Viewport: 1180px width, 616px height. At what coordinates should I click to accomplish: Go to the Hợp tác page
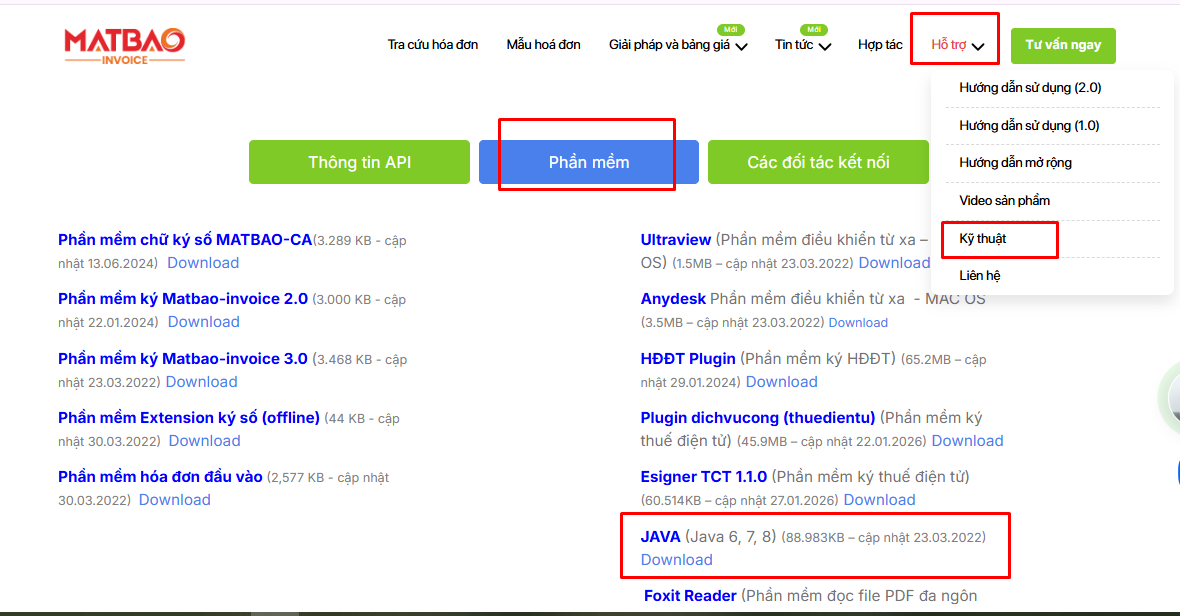[880, 45]
